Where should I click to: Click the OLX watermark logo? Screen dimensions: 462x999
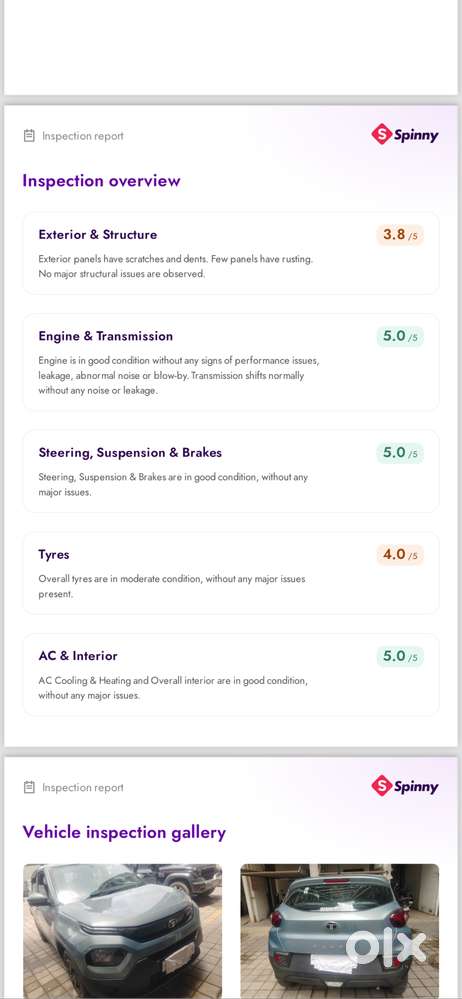click(386, 947)
